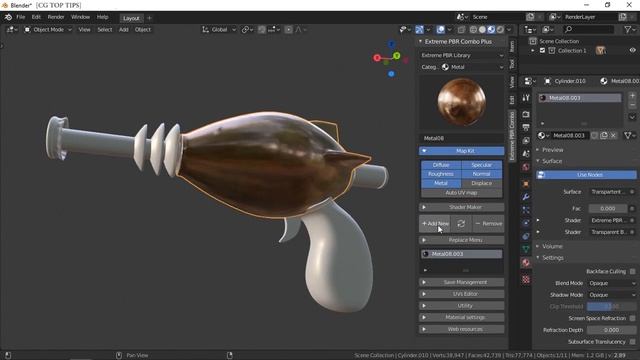This screenshot has width=640, height=360.
Task: Open the Window menu
Action: click(80, 17)
